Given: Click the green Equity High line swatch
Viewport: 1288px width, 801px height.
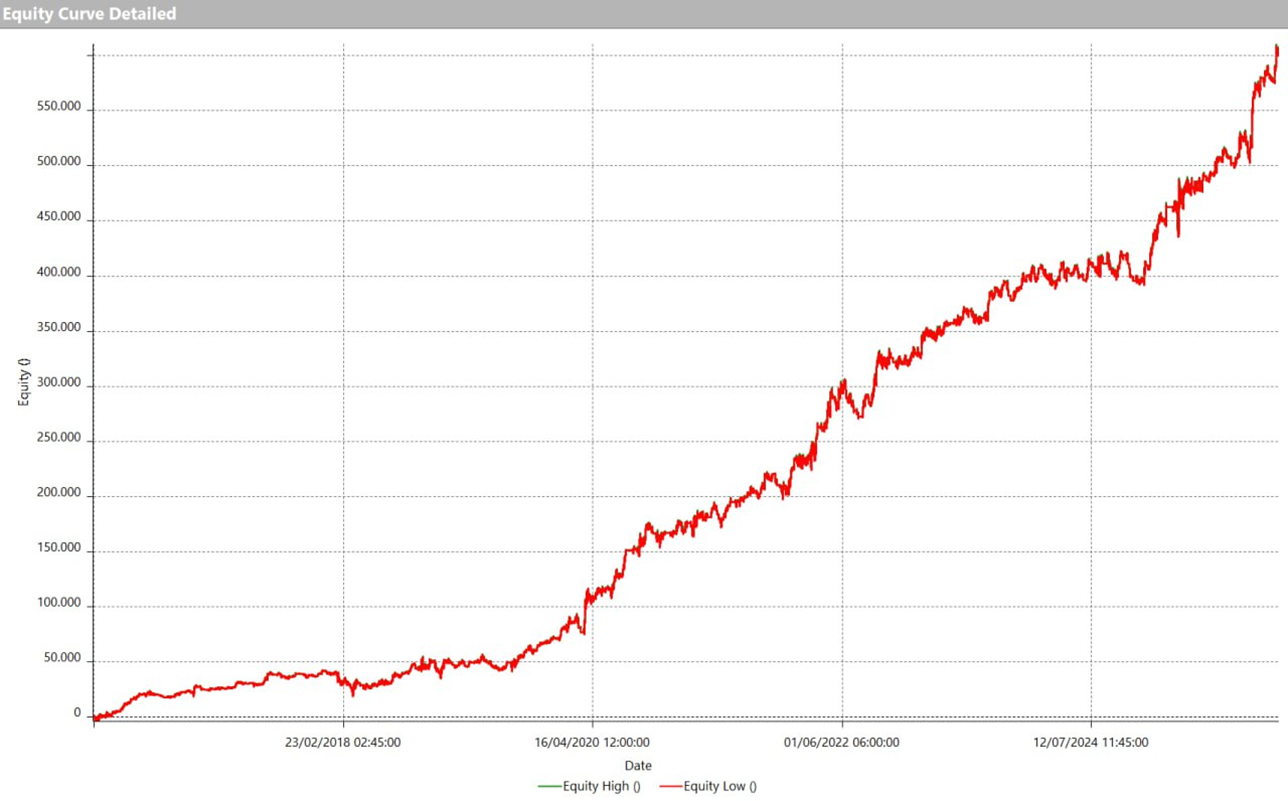Looking at the screenshot, I should (549, 787).
